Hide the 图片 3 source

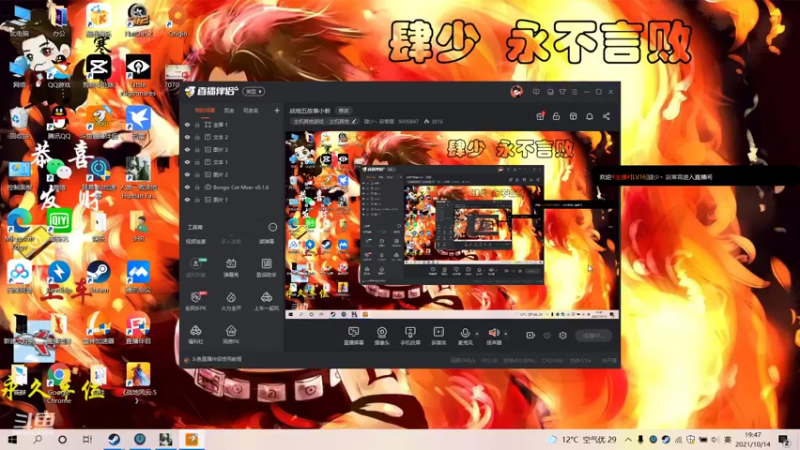coord(187,149)
